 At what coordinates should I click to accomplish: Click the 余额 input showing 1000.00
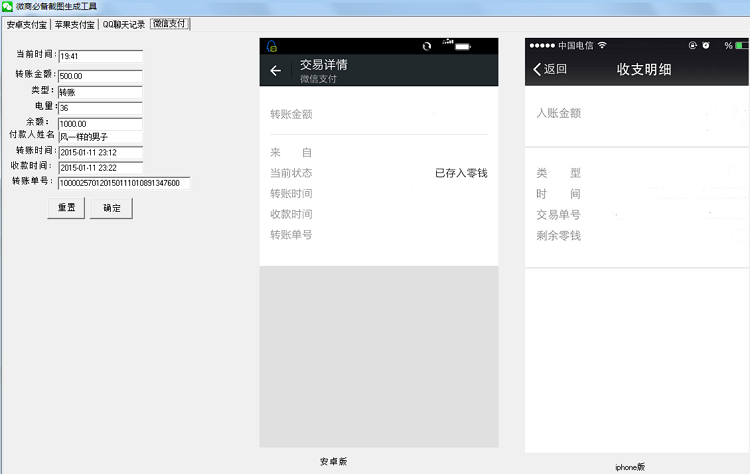point(100,124)
